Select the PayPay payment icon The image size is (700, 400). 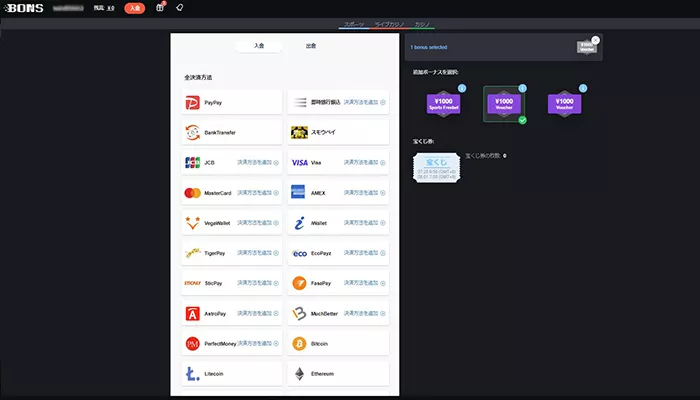pyautogui.click(x=192, y=103)
